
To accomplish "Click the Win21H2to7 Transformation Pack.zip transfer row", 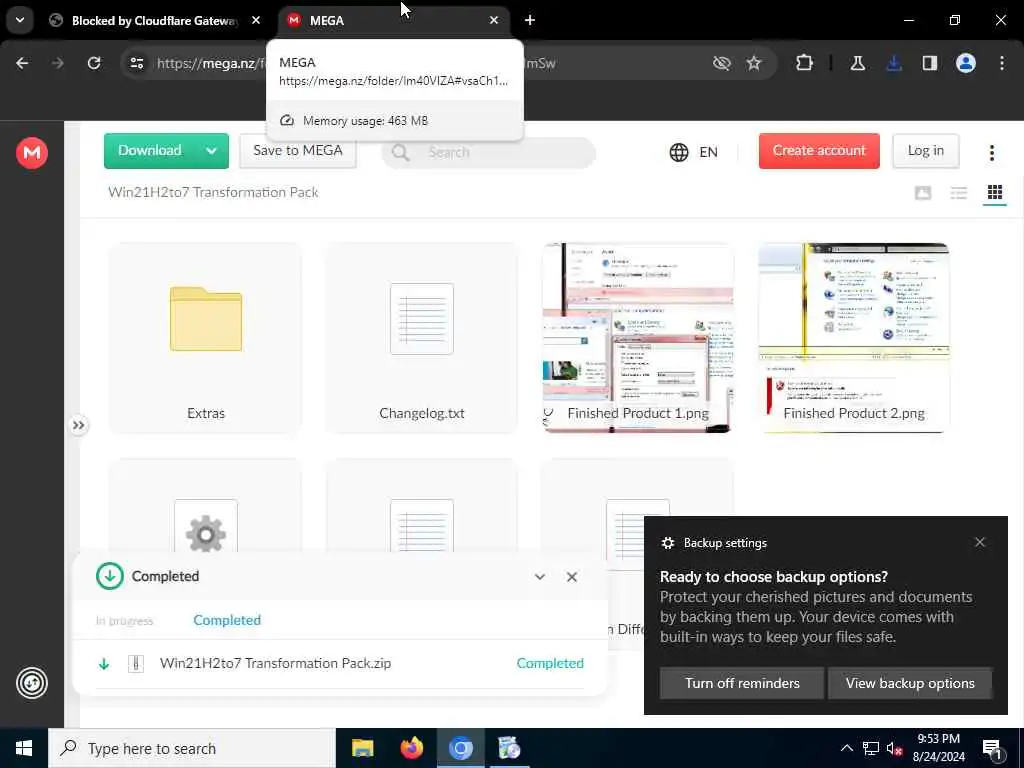I will (x=340, y=664).
